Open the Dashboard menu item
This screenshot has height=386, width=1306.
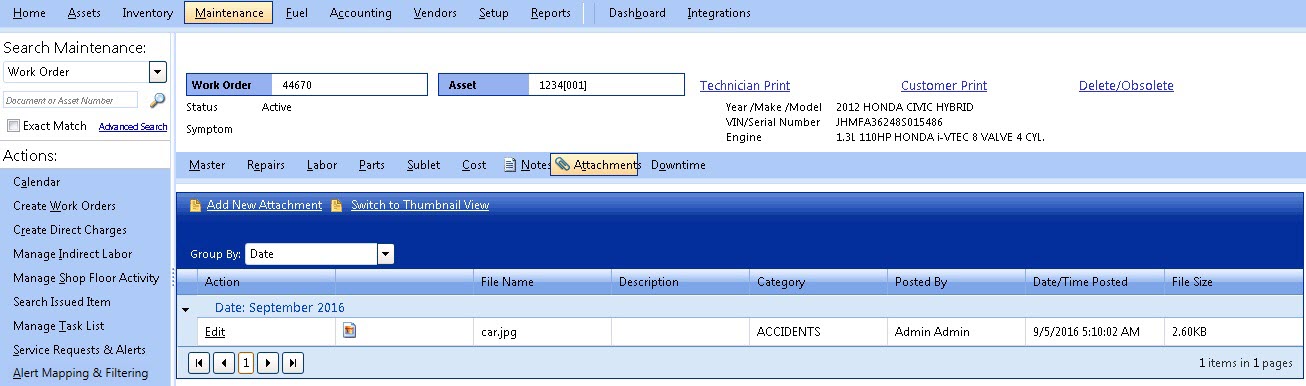point(637,13)
